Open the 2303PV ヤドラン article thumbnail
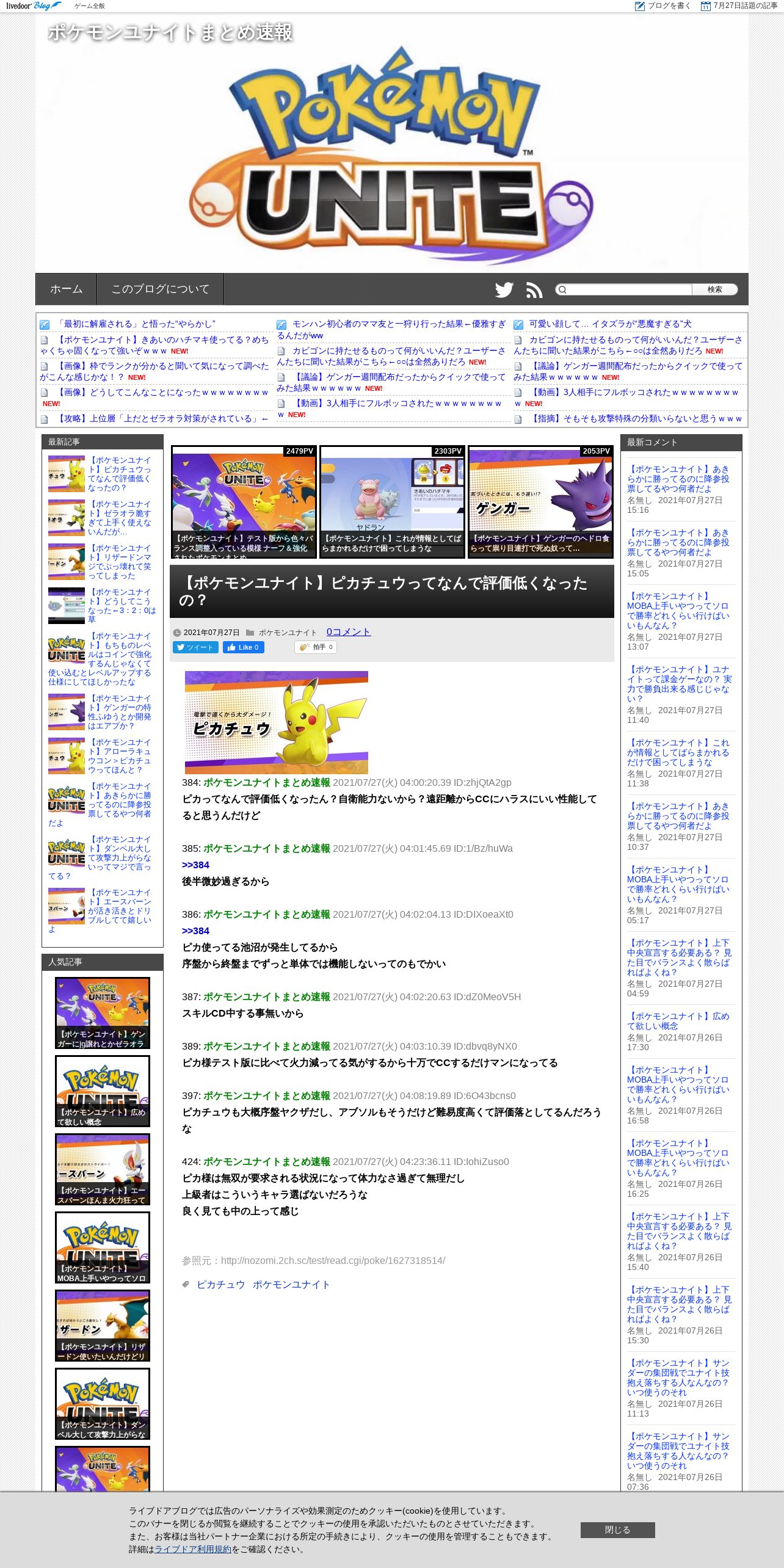 pyautogui.click(x=392, y=502)
